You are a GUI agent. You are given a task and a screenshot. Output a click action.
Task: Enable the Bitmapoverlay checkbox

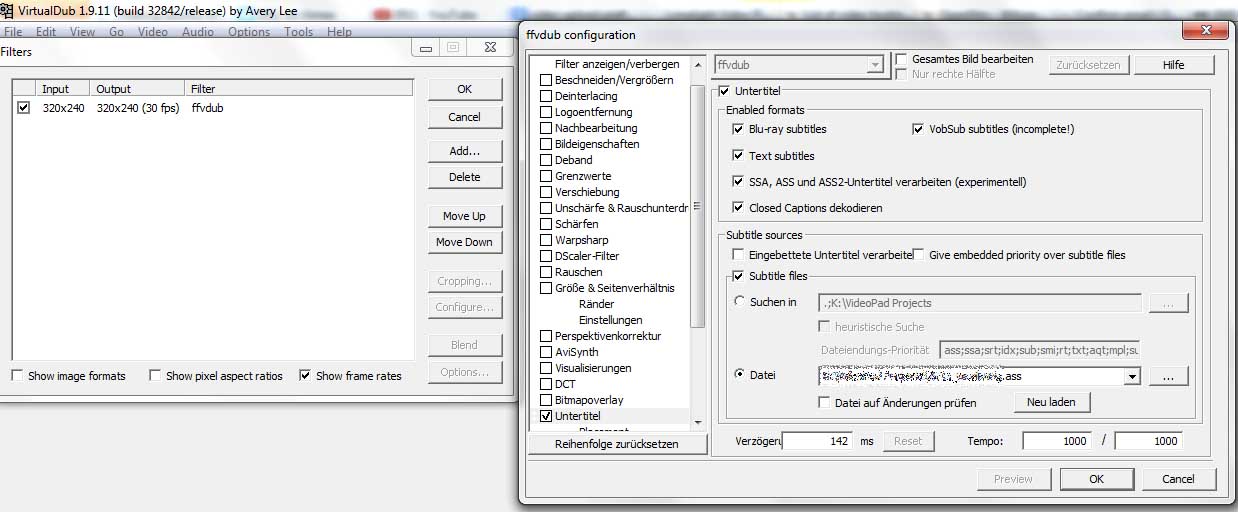click(546, 400)
